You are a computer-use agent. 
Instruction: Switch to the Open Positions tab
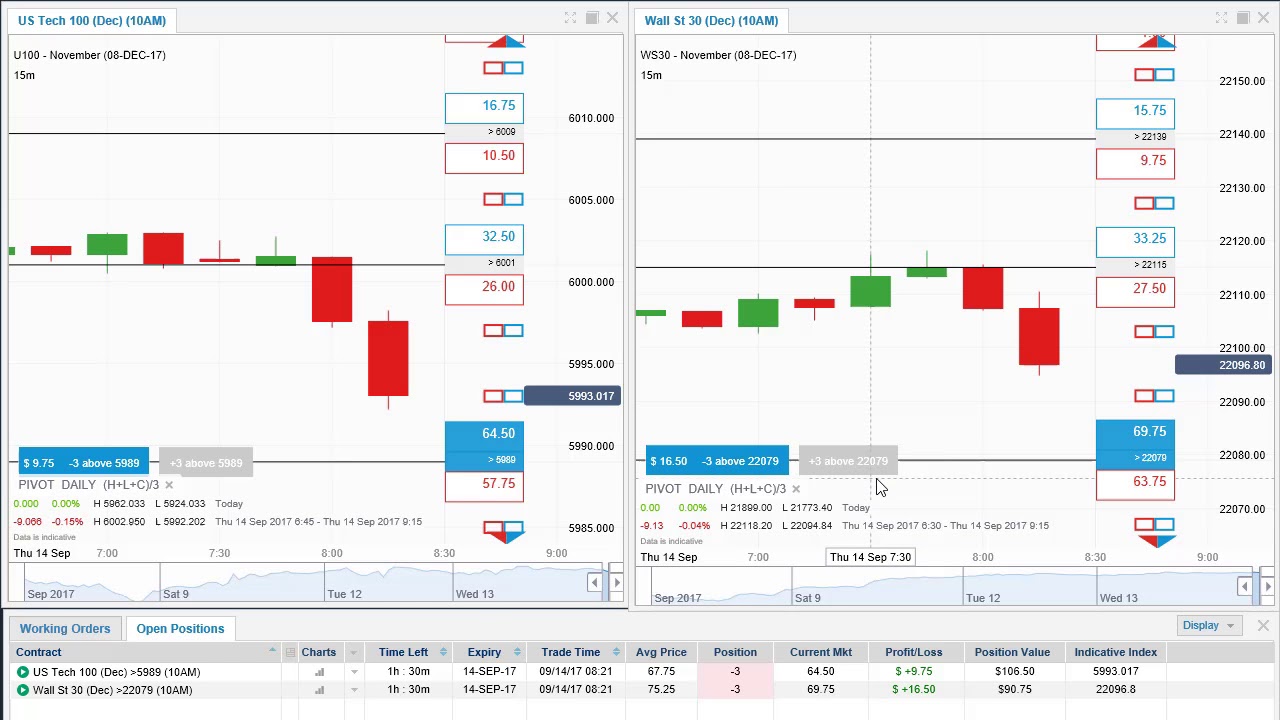(x=180, y=628)
